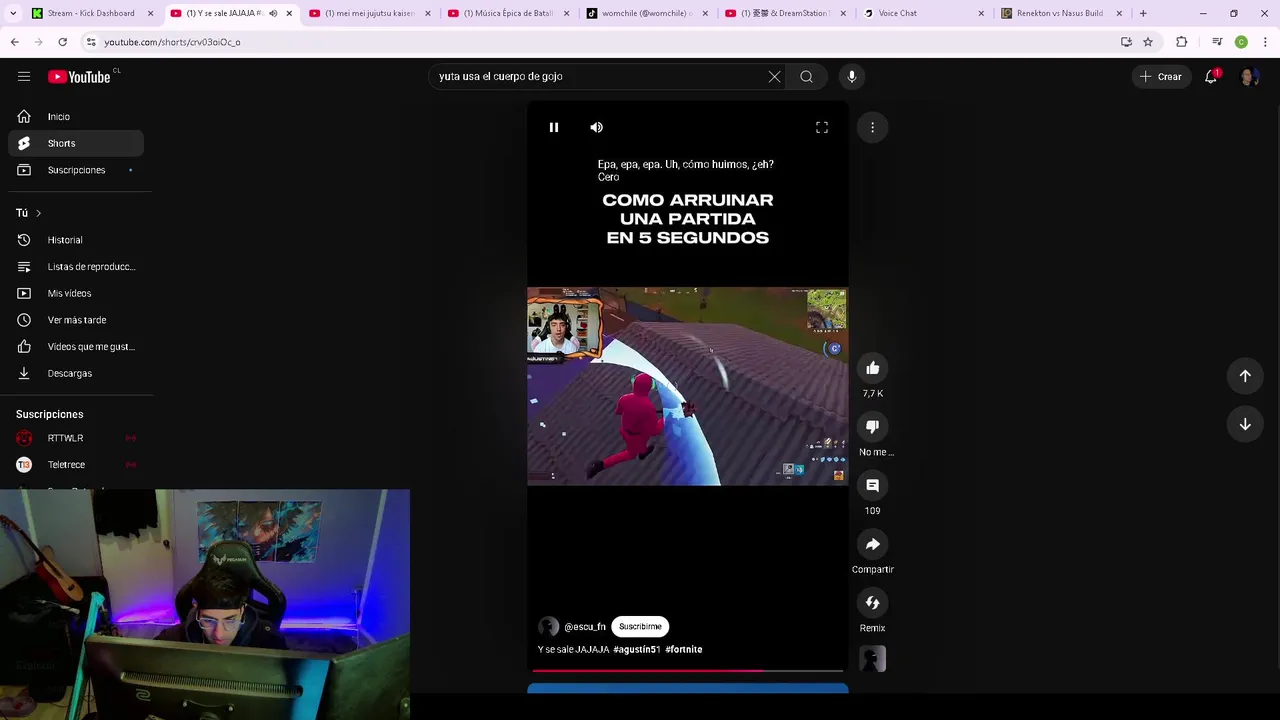Clear the search box text
The width and height of the screenshot is (1280, 720).
[x=774, y=77]
